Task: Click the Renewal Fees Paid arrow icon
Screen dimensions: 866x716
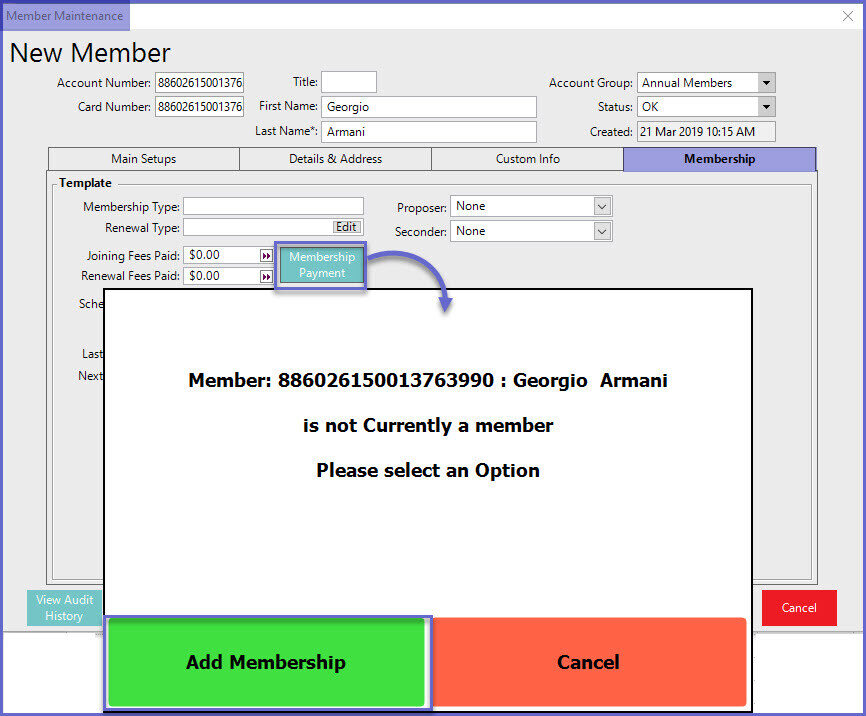Action: point(266,276)
